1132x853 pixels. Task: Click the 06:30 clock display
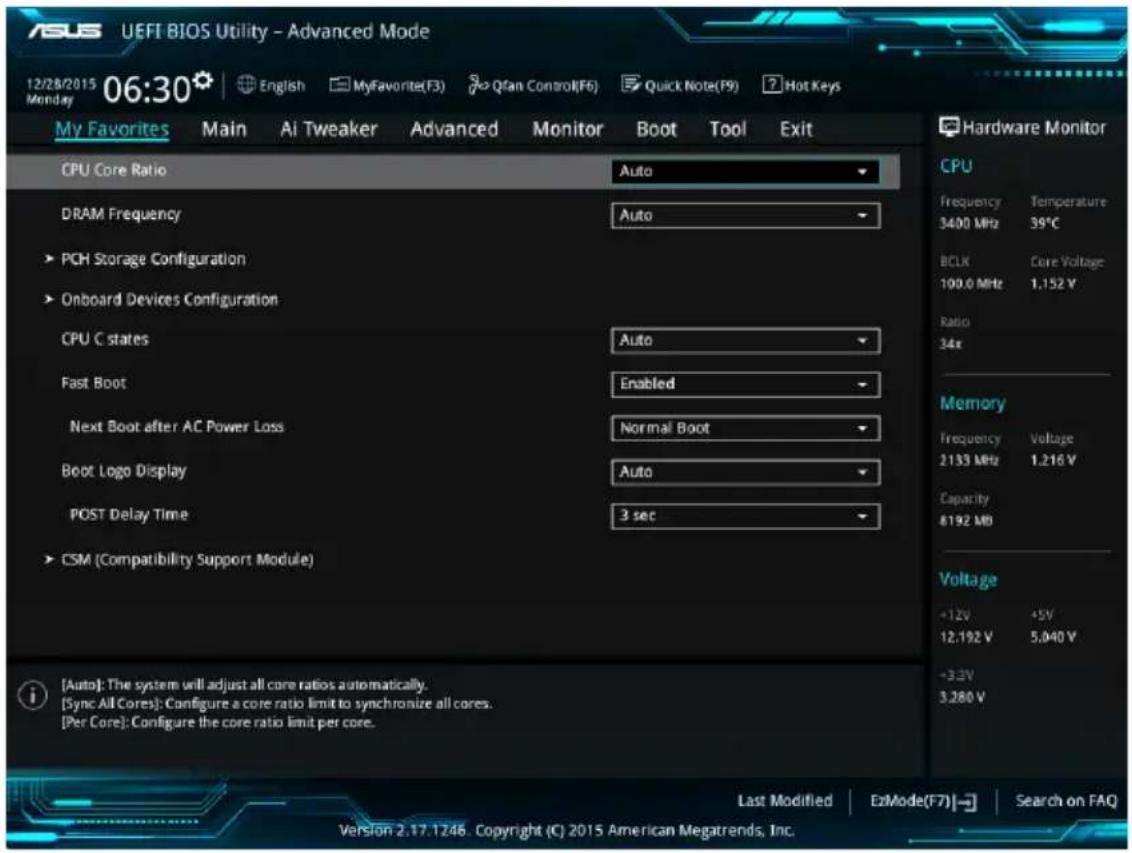click(147, 89)
